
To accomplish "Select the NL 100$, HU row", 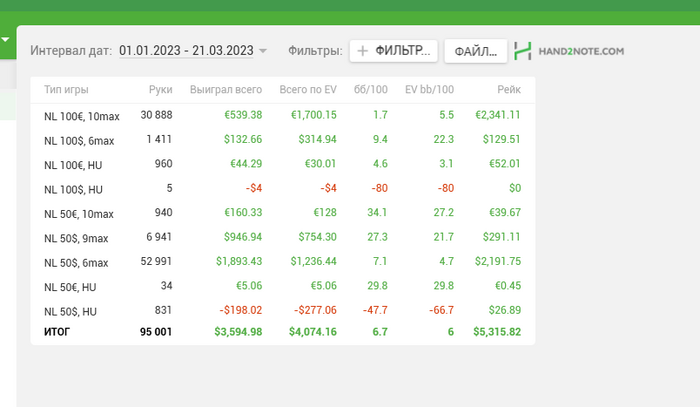I will coord(283,189).
